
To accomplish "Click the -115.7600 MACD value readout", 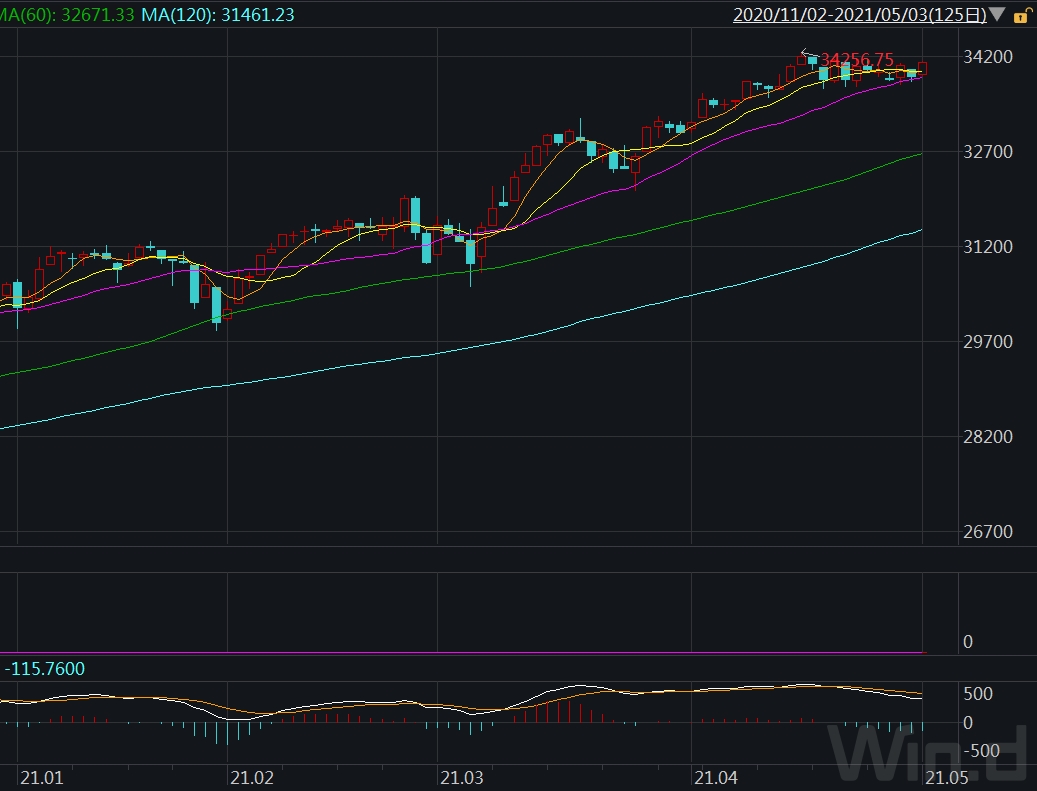I will 45,668.
